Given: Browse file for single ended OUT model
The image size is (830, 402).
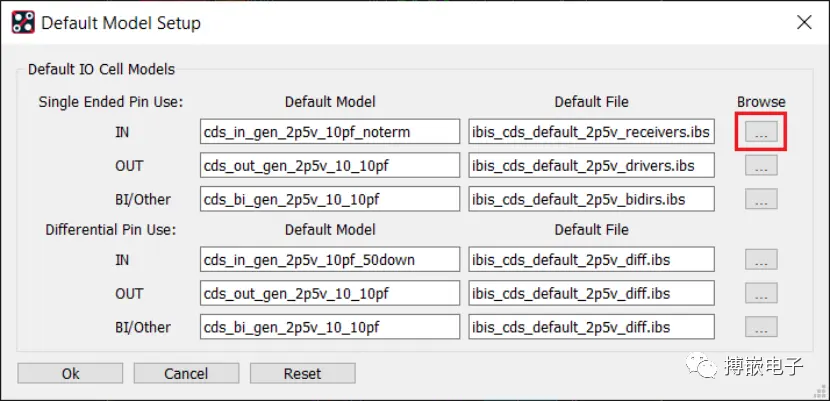Looking at the screenshot, I should coord(761,166).
